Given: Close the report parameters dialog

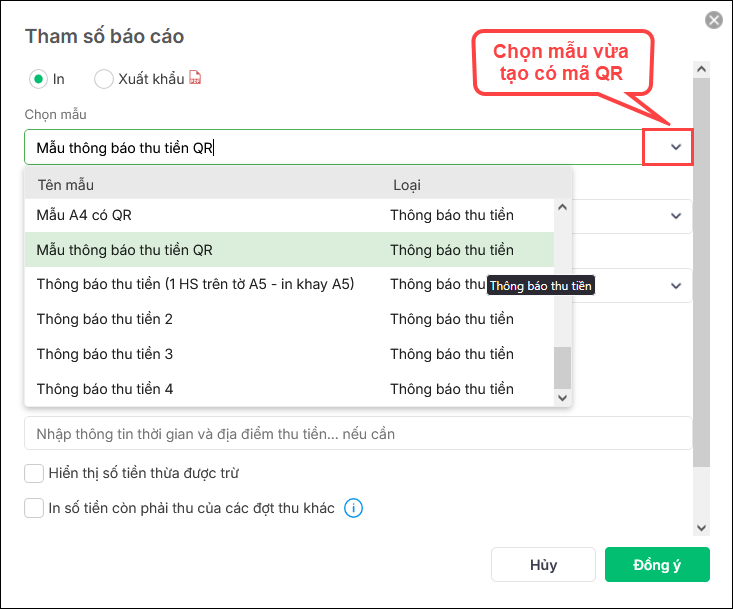Looking at the screenshot, I should 713,20.
